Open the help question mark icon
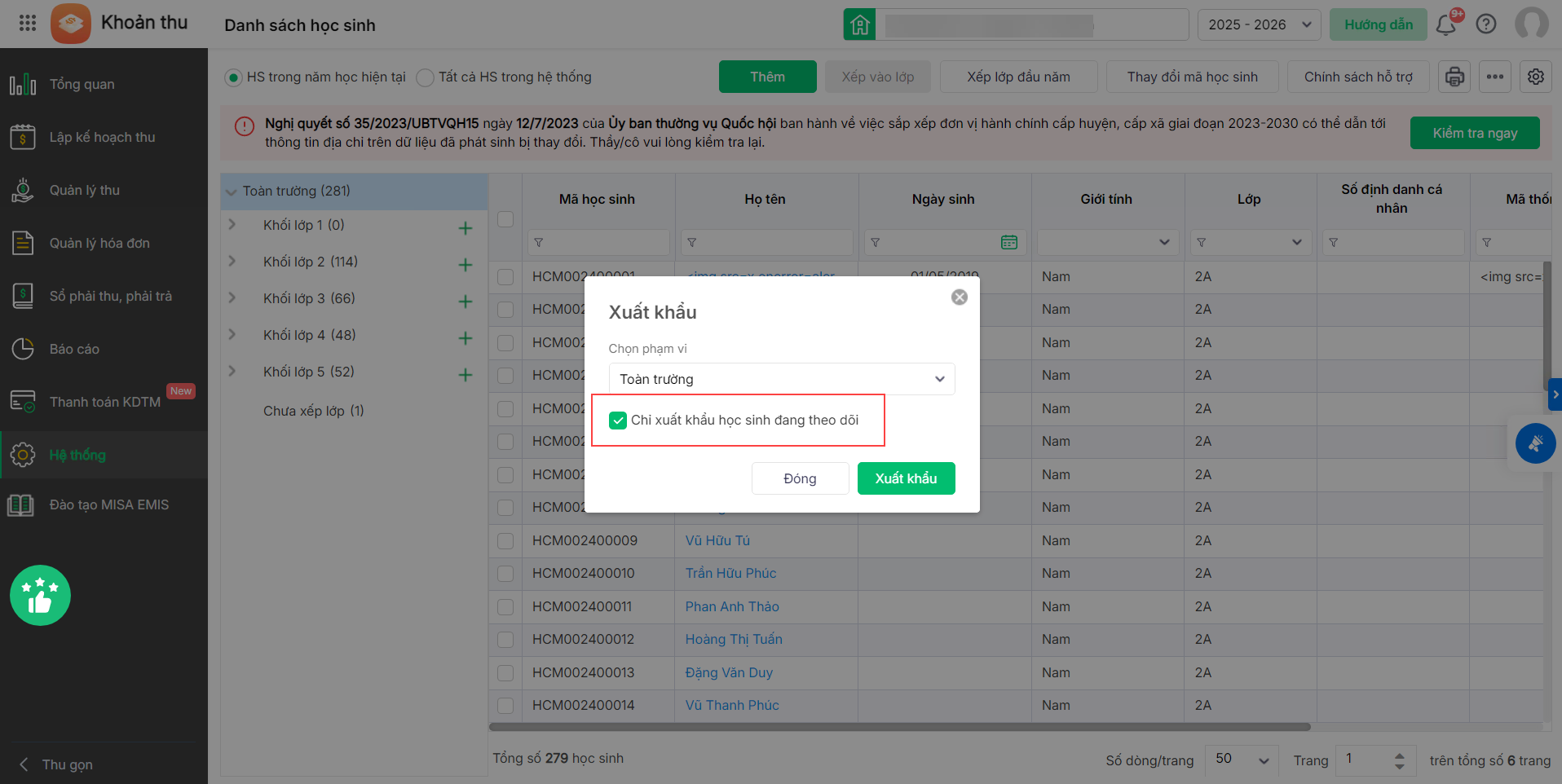This screenshot has width=1562, height=784. pos(1486,24)
